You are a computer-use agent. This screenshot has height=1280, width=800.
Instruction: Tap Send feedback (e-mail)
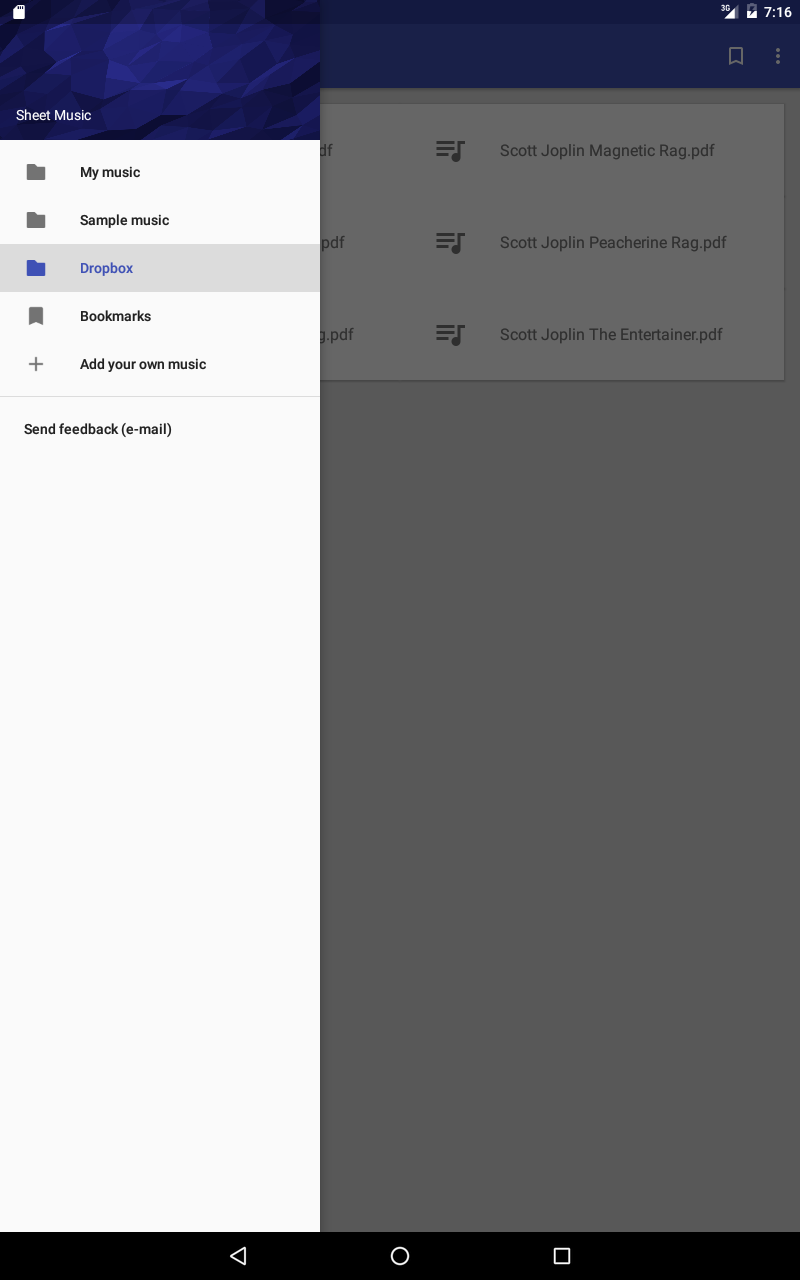98,429
